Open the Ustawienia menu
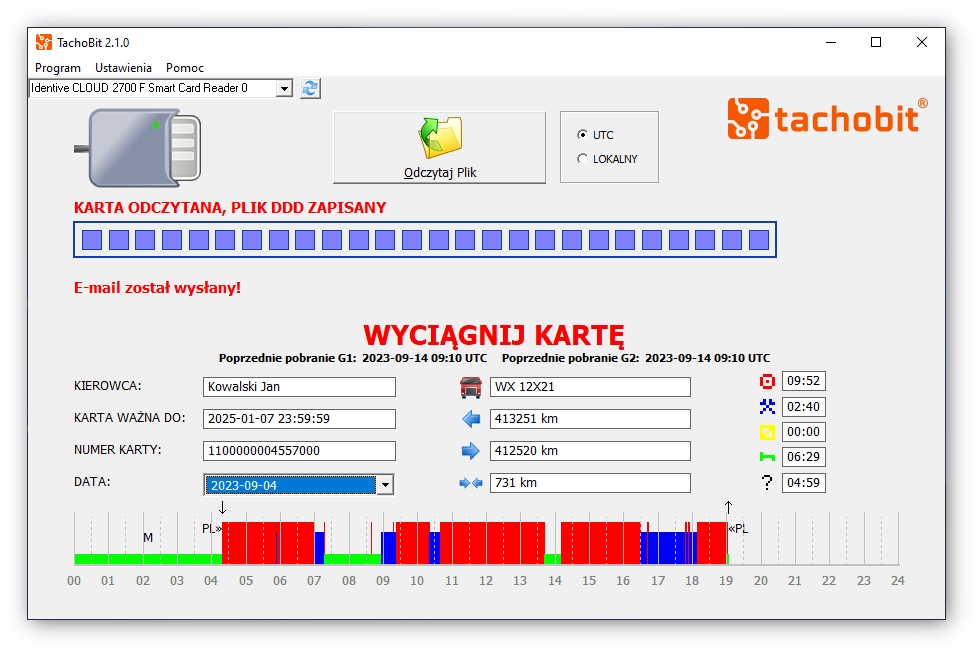Viewport: 979px width, 653px height. [x=122, y=67]
